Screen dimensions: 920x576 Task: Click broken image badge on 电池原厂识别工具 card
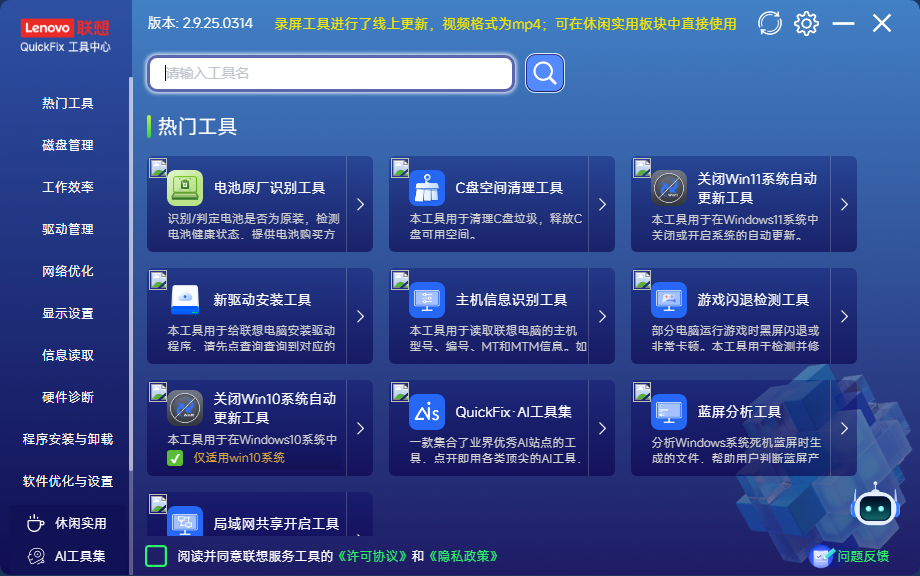pyautogui.click(x=158, y=167)
